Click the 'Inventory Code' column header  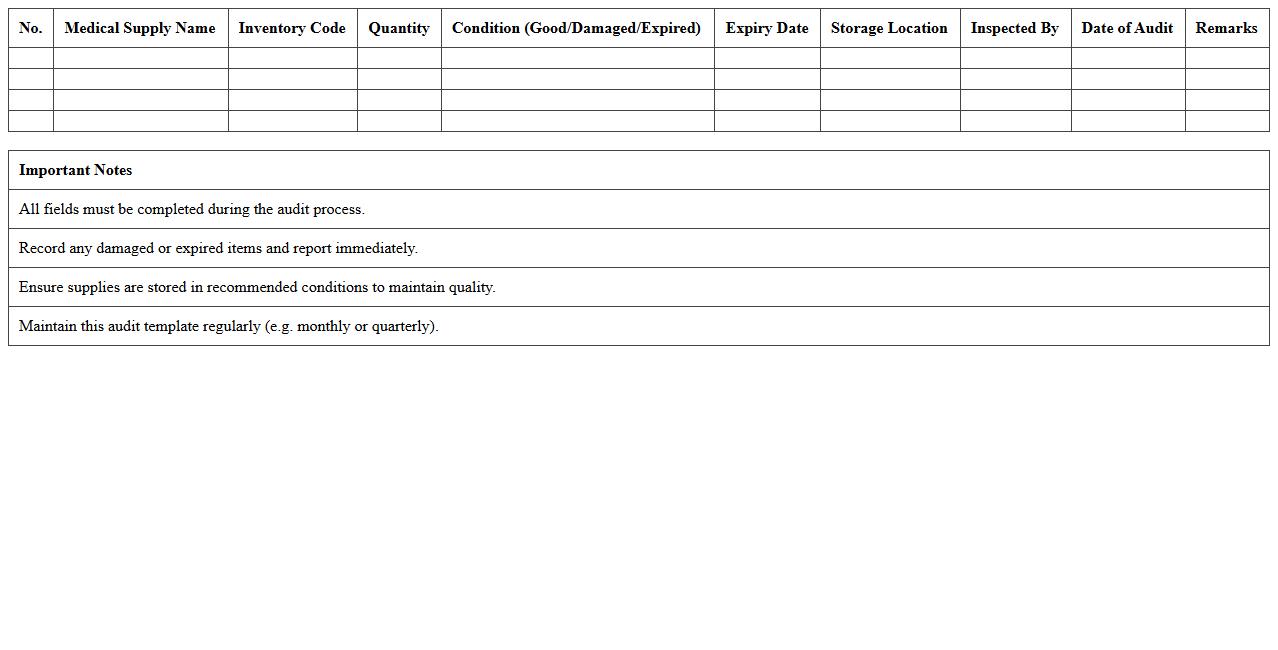click(292, 28)
